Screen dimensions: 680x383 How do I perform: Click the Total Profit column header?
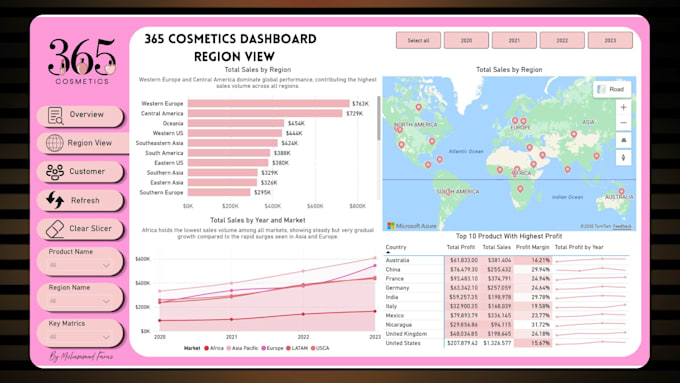coord(461,247)
